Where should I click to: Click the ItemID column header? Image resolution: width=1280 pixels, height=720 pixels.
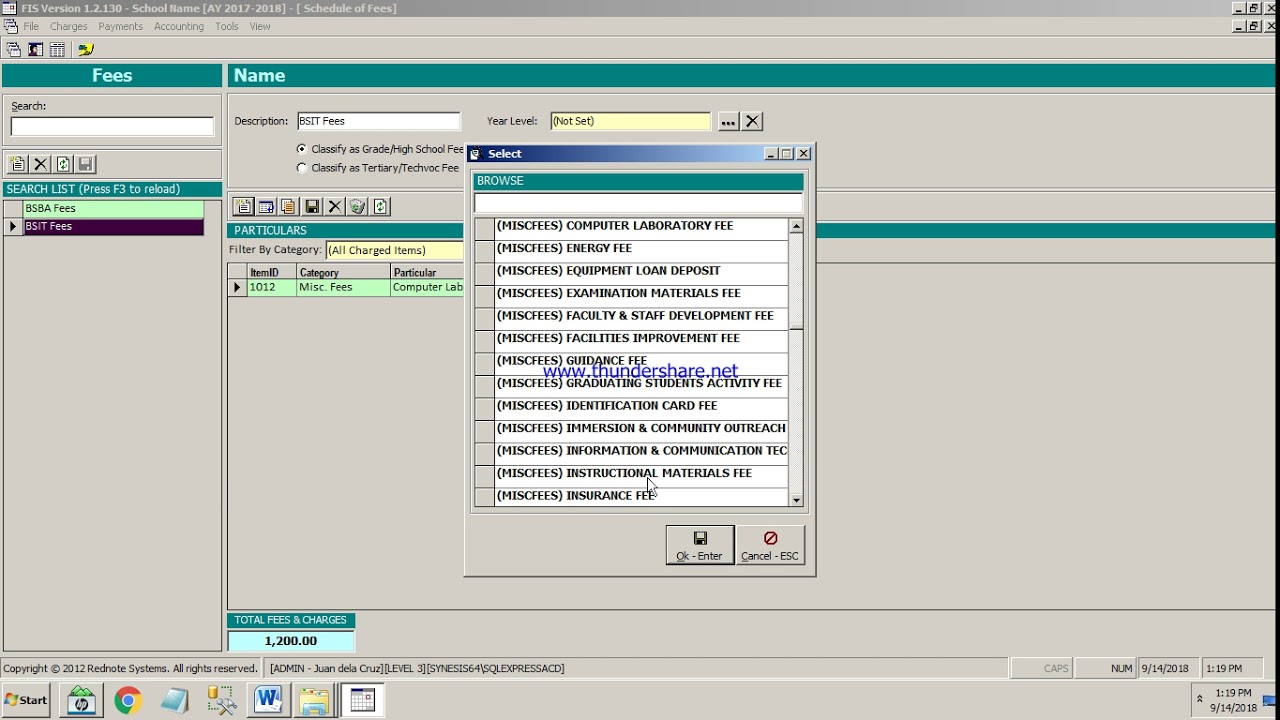click(x=271, y=272)
